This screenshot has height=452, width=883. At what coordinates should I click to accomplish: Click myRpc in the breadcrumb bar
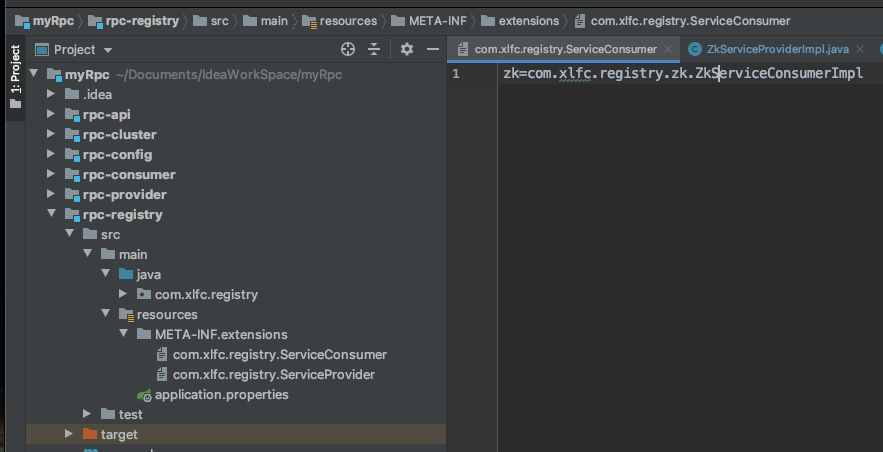coord(53,21)
